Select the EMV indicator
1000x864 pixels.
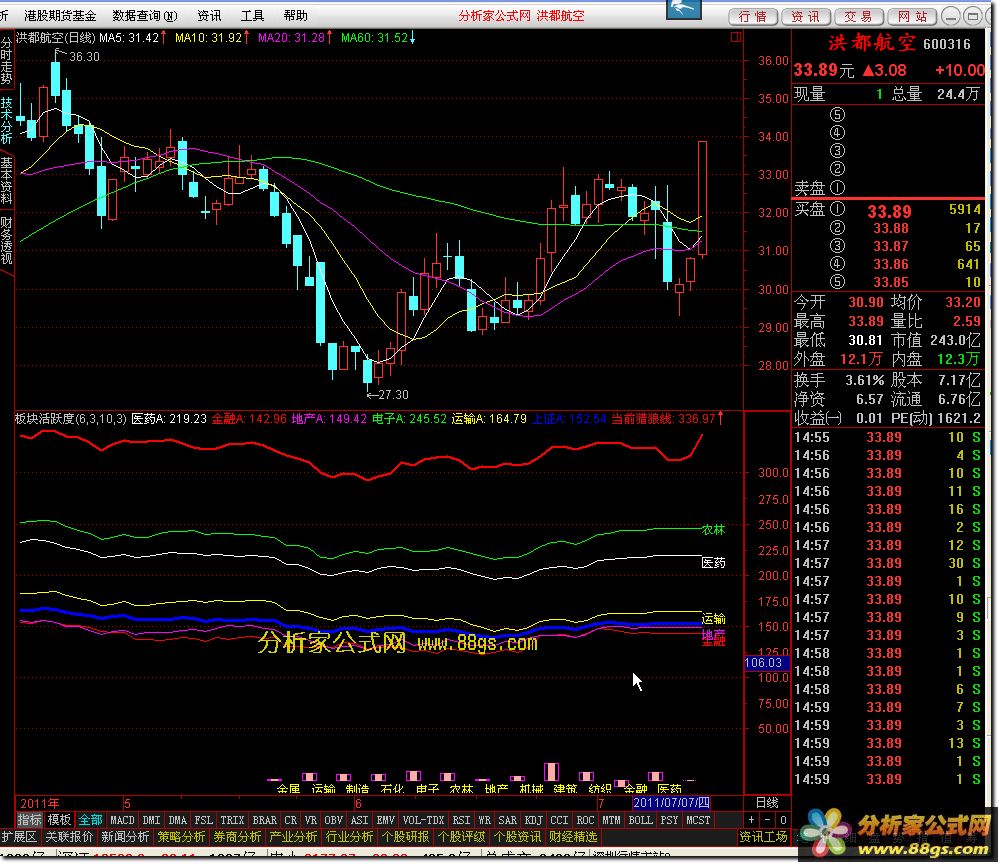[x=386, y=820]
